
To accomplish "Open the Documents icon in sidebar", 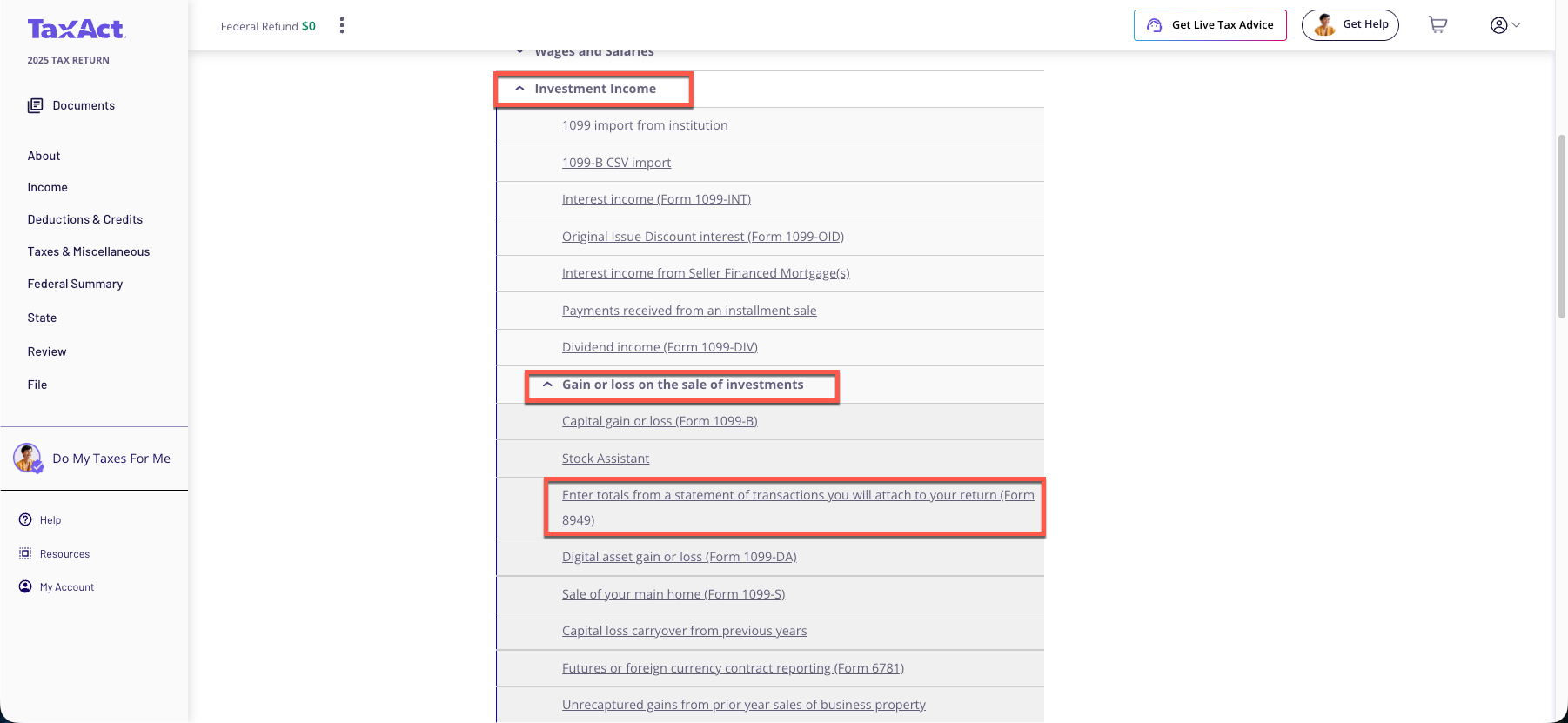I will point(35,105).
